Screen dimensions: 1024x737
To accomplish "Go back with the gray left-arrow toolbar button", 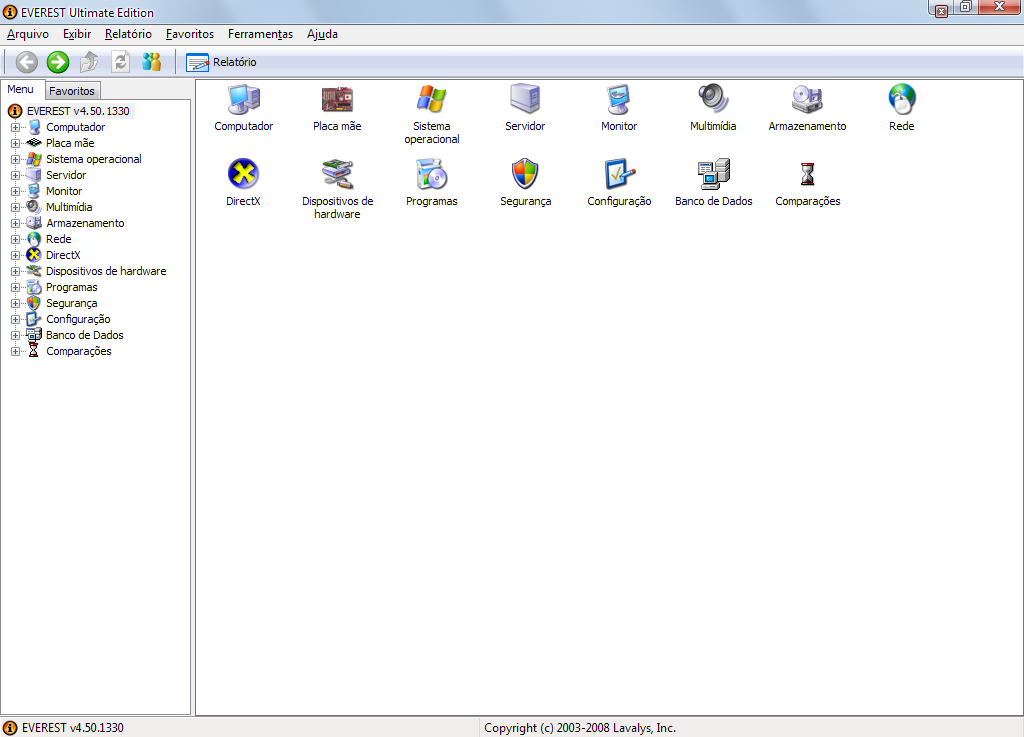I will coord(27,62).
